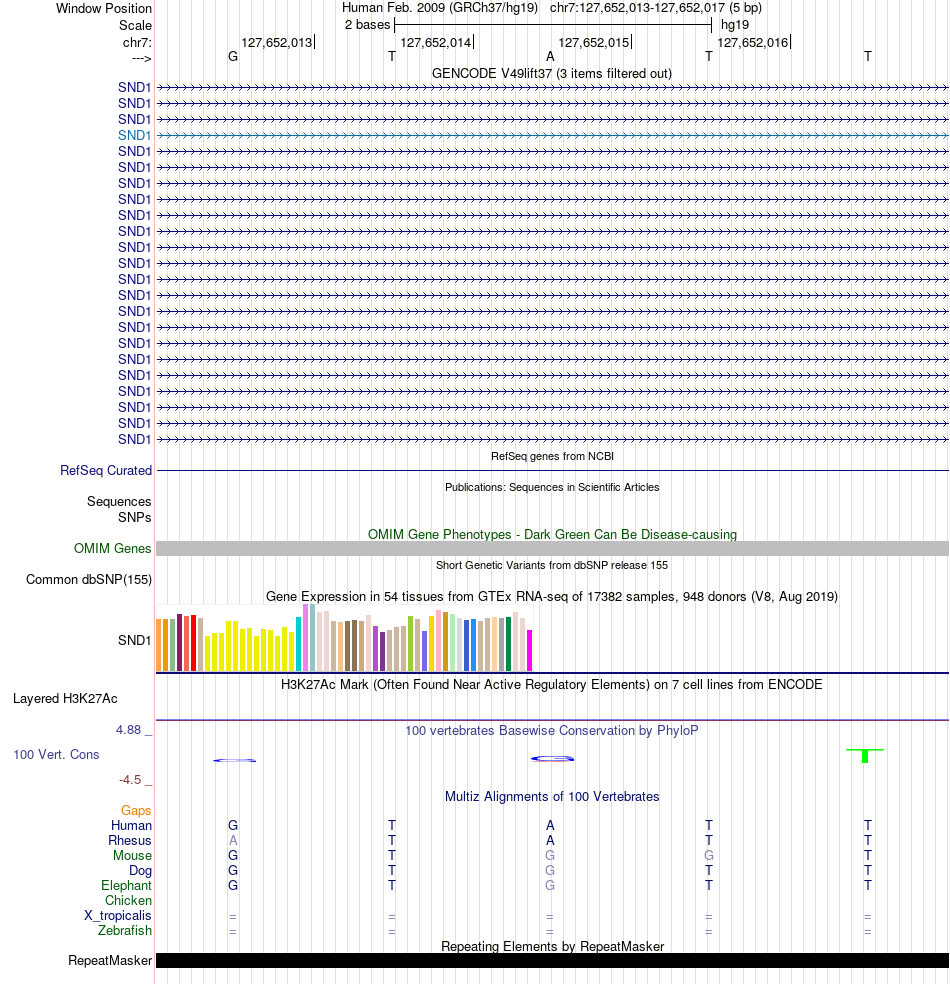
Task: Click the 'chr7:127,652,013-127,652,017 (5 bp)' position text
Action: pos(656,8)
